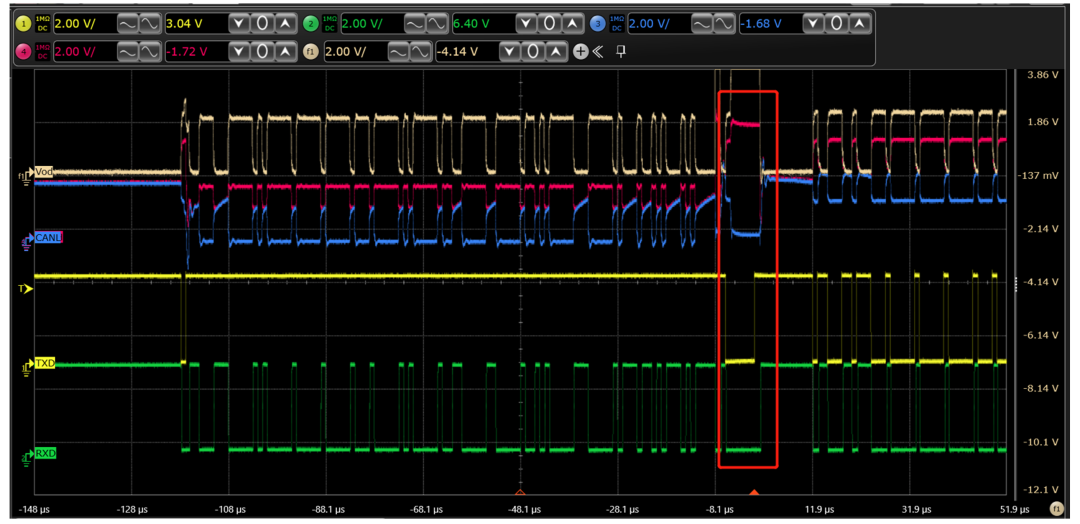Collapse channel bar with double chevron
Viewport: 1080px width, 524px height.
(598, 51)
